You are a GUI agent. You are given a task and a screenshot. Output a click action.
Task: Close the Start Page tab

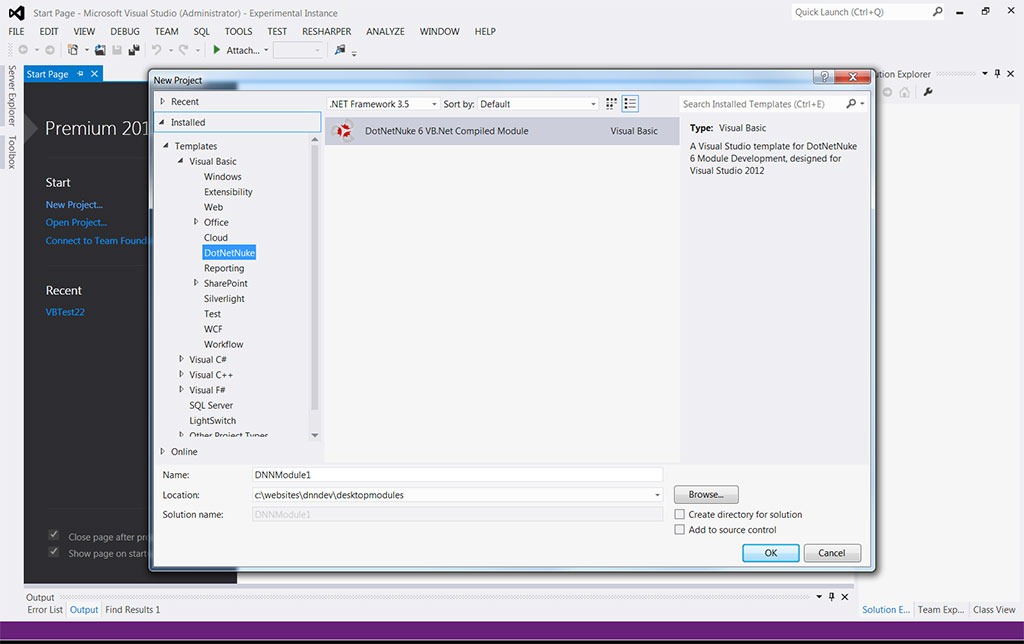click(x=95, y=74)
